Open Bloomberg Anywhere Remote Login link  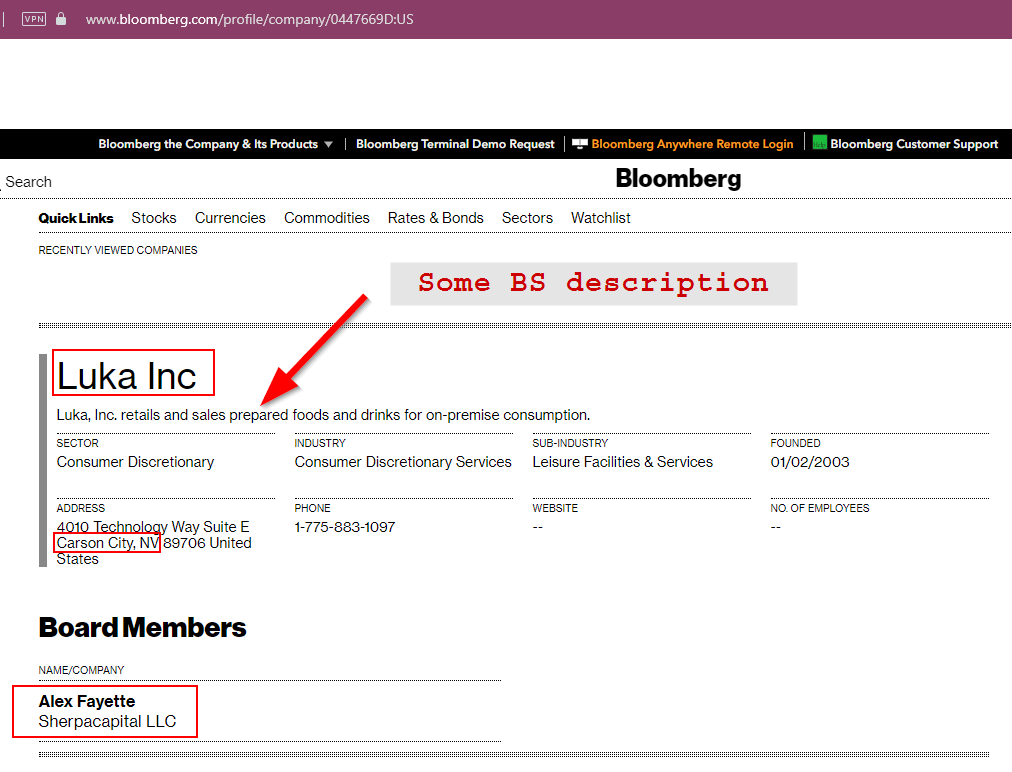click(692, 144)
